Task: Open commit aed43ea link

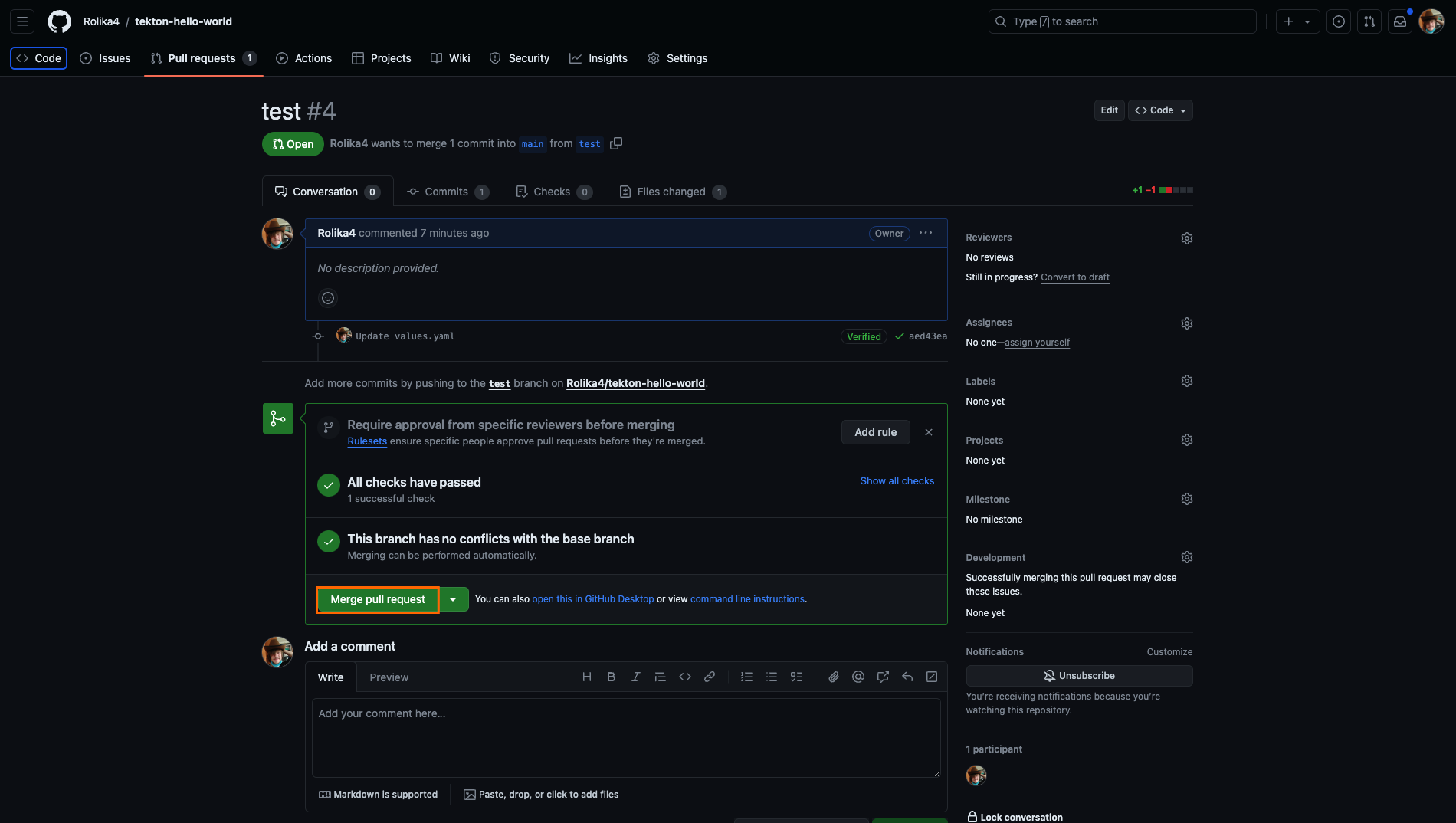Action: click(x=928, y=336)
